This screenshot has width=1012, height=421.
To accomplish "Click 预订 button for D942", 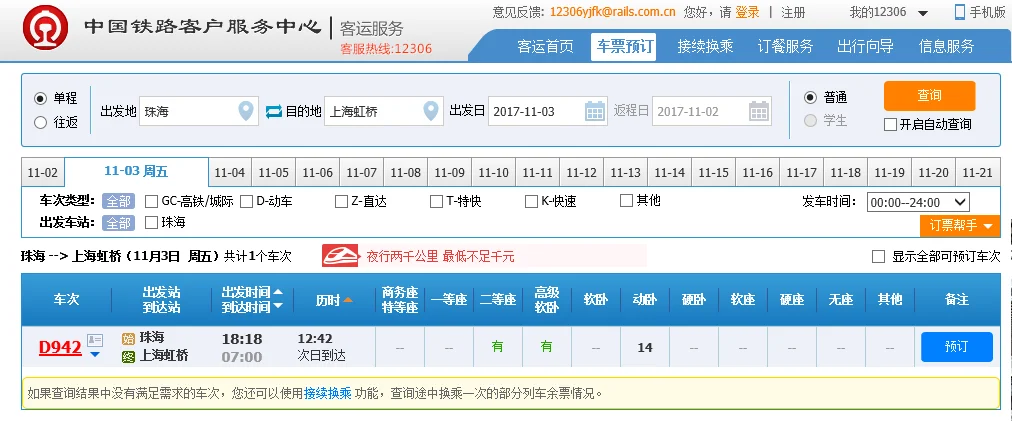I will (956, 347).
